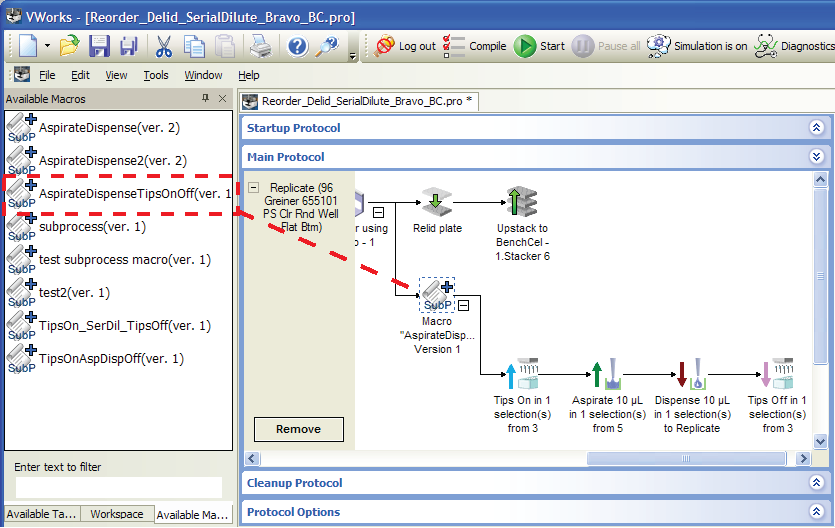Collapse the Replicate plate entry
The height and width of the screenshot is (528, 835).
click(254, 187)
